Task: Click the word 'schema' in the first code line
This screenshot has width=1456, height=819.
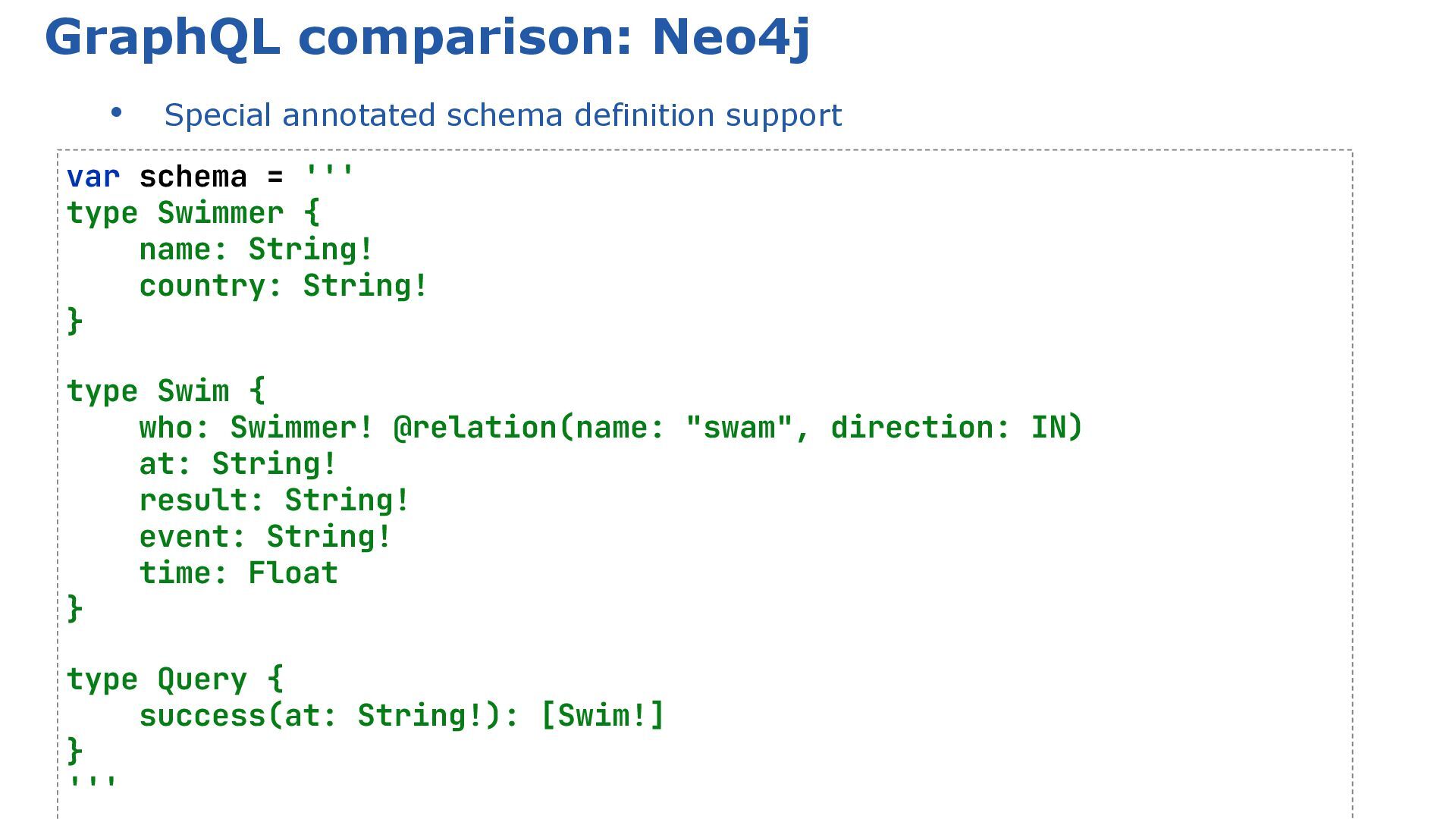Action: coord(193,177)
